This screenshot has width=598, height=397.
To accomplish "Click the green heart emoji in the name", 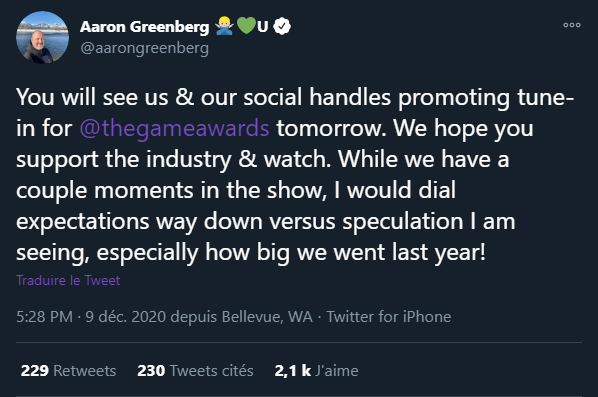I will [x=246, y=26].
